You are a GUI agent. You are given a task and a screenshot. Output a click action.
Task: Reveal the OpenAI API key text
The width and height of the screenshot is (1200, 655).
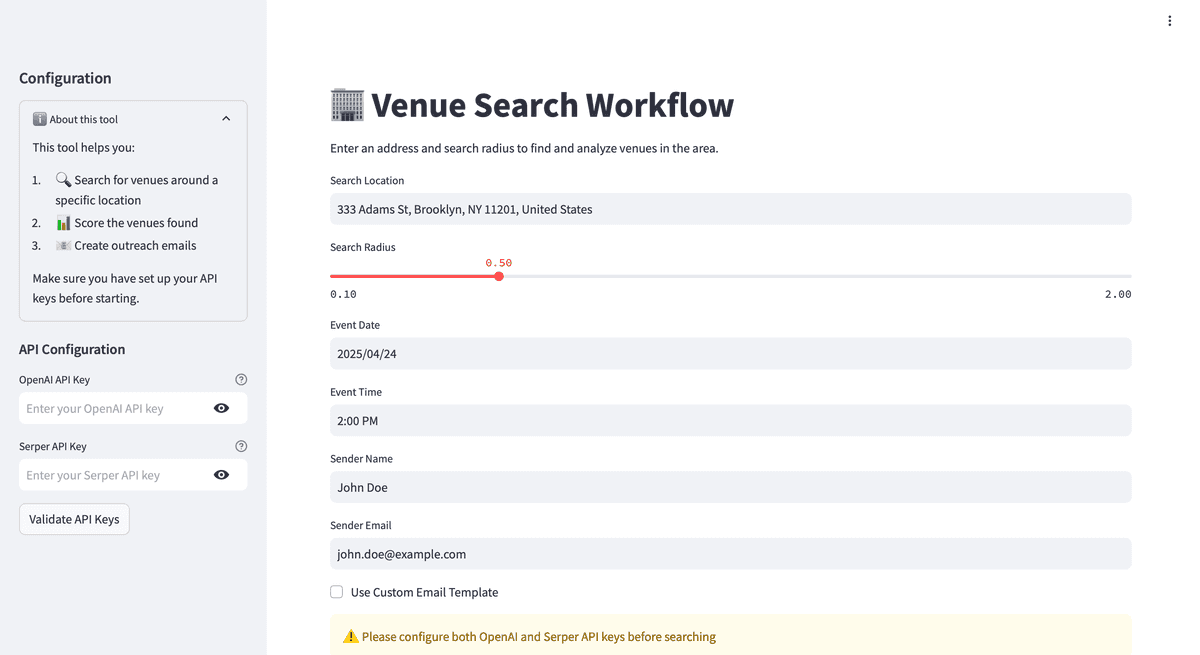[x=221, y=408]
